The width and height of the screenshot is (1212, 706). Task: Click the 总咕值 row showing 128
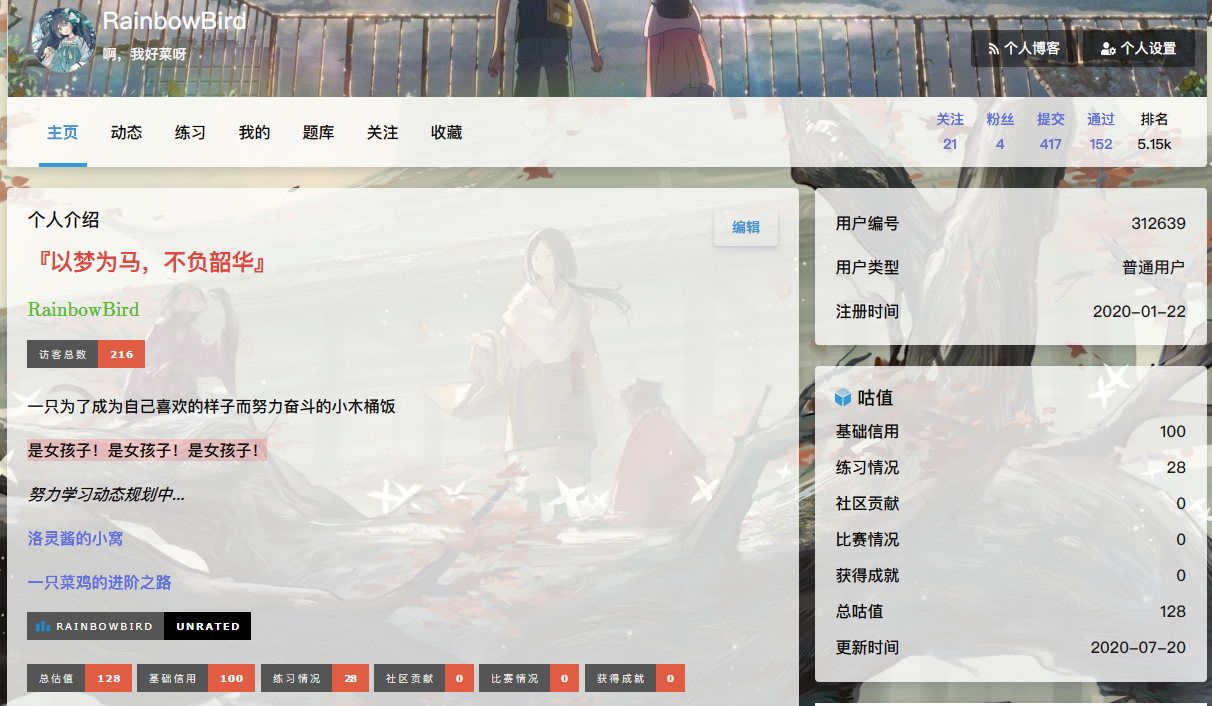[1011, 612]
